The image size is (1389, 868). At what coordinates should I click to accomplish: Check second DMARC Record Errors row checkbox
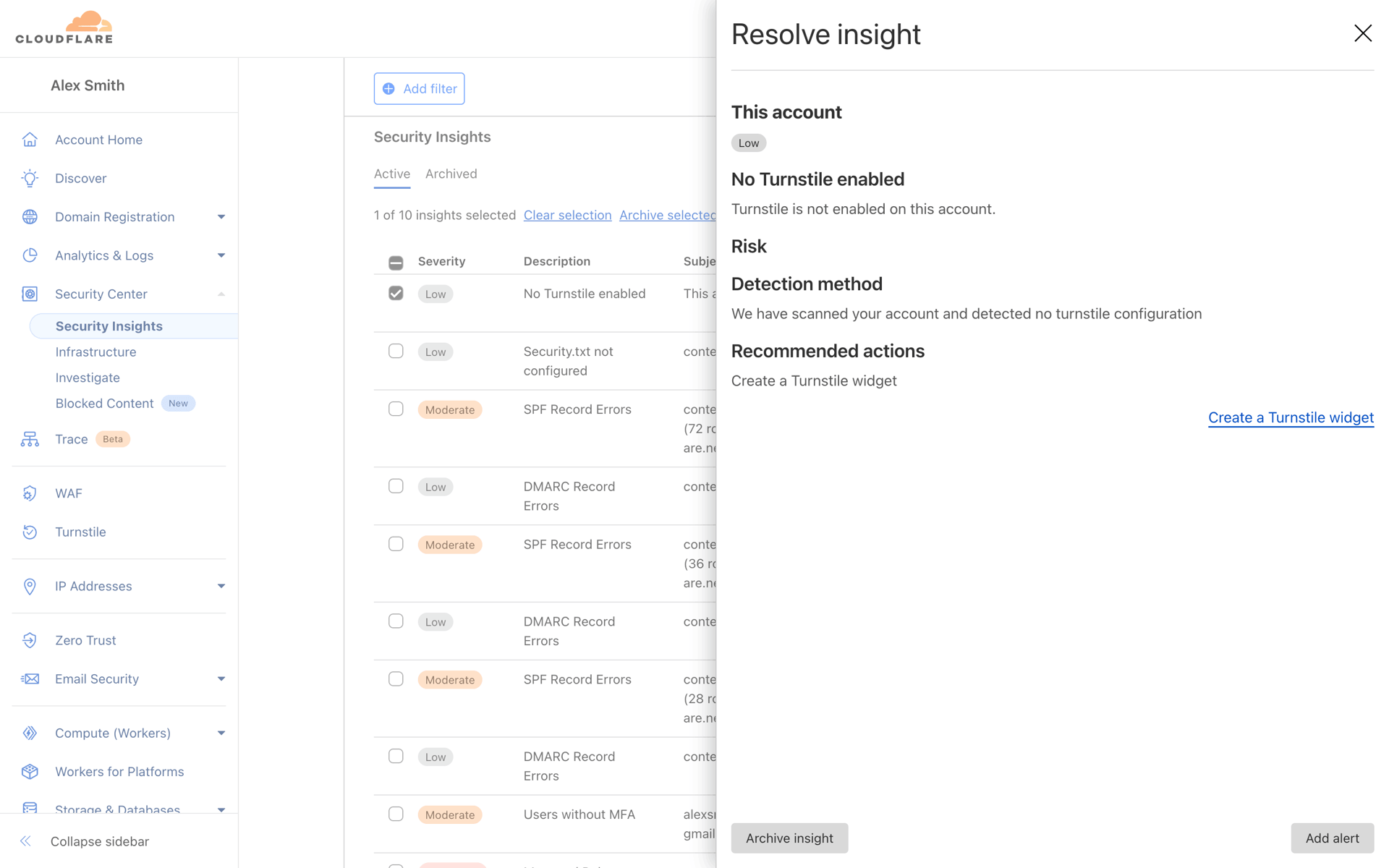click(x=396, y=621)
